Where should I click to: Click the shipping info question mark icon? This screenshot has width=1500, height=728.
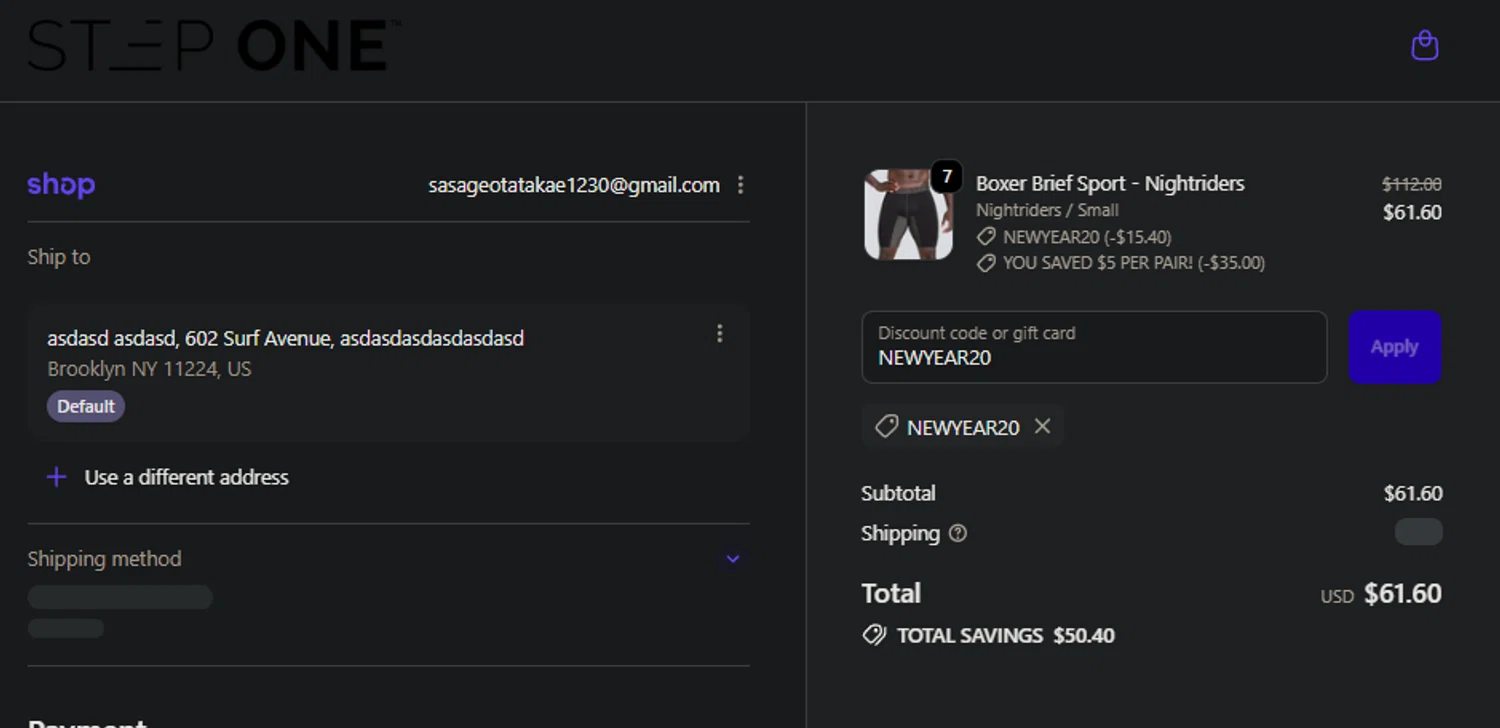click(x=957, y=534)
